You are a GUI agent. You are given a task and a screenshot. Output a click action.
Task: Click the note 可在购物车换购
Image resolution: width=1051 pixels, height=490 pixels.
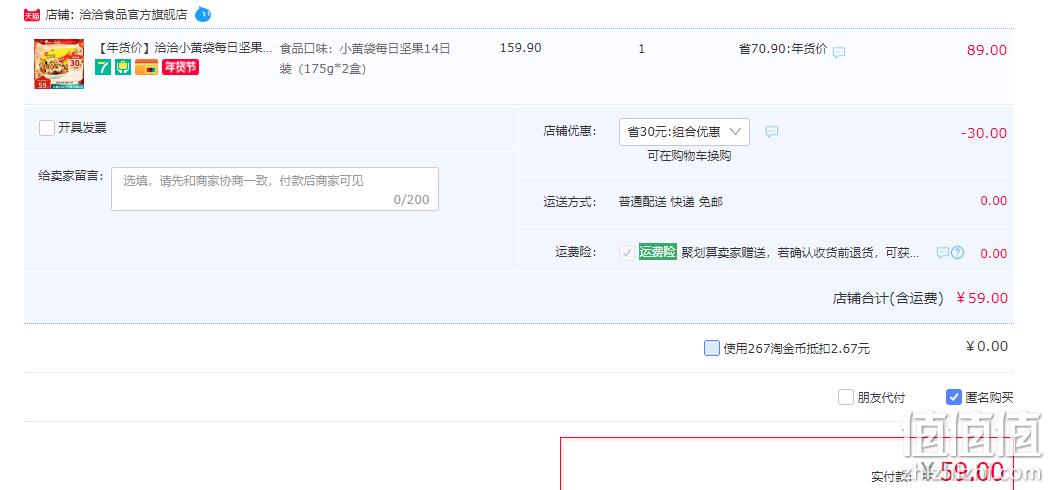coord(689,156)
